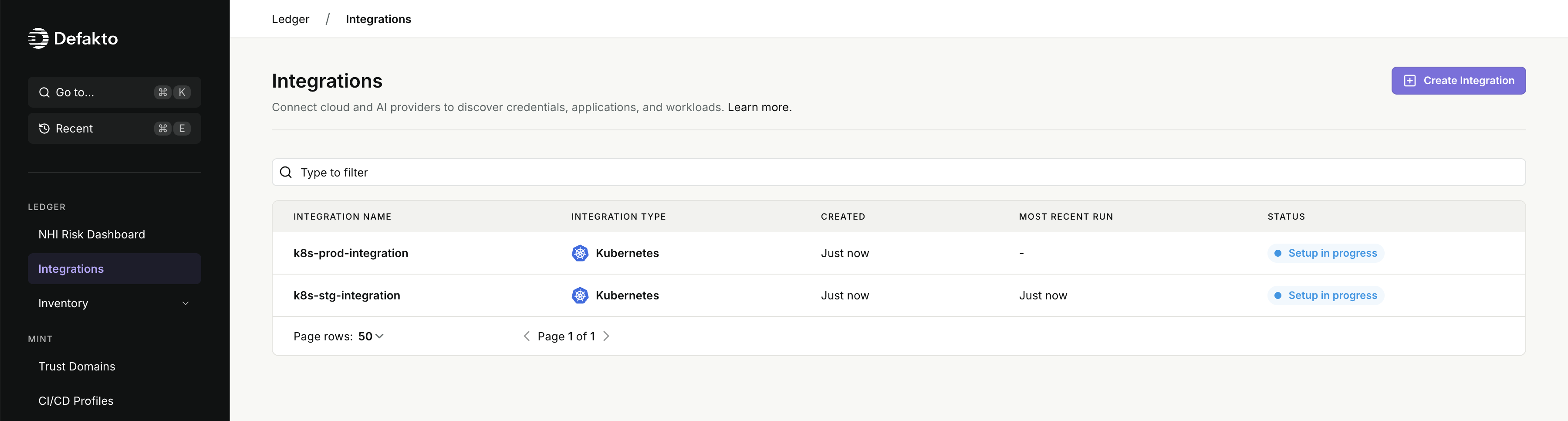This screenshot has width=1568, height=421.
Task: Click Kubernetes type text for k8s-stg-integration
Action: point(627,295)
